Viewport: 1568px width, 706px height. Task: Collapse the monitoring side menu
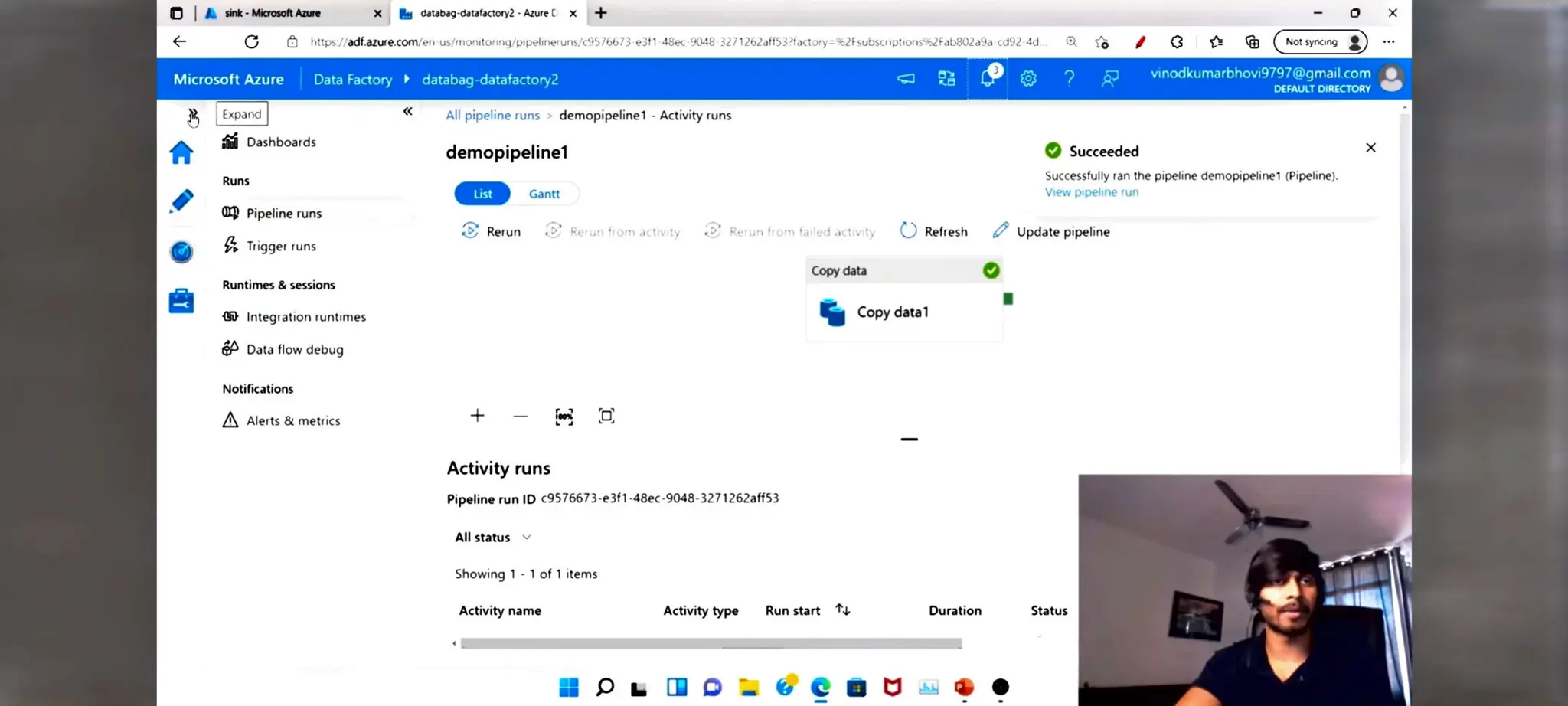408,112
